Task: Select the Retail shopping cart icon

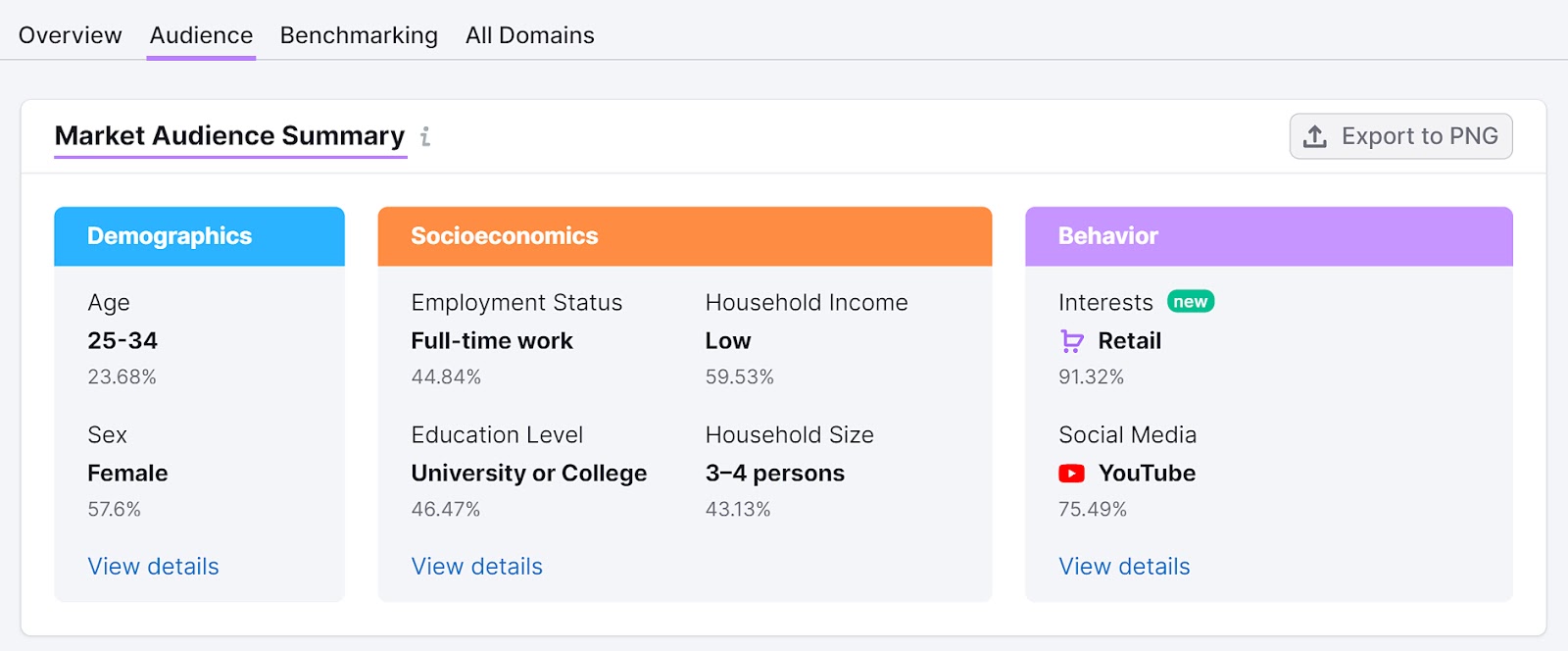Action: point(1071,341)
